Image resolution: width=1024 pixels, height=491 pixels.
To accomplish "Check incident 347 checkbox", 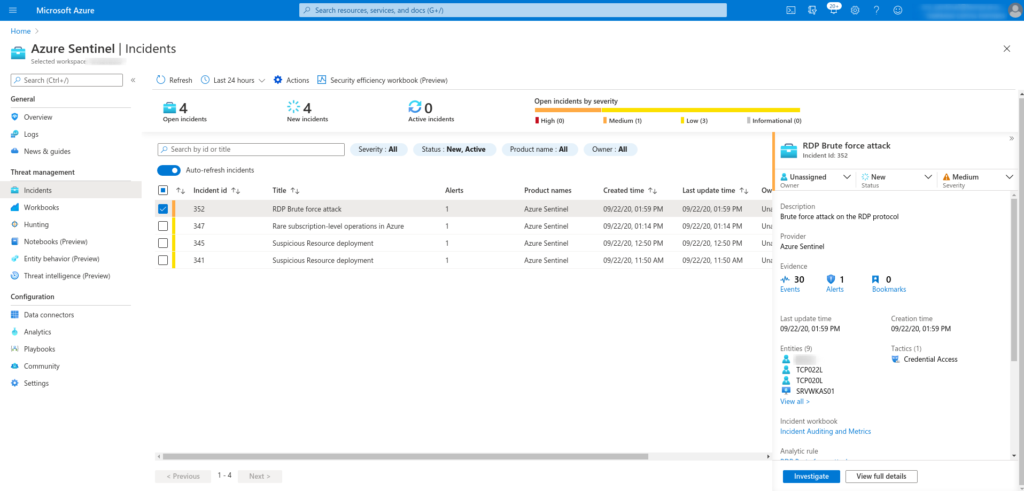I will [163, 226].
